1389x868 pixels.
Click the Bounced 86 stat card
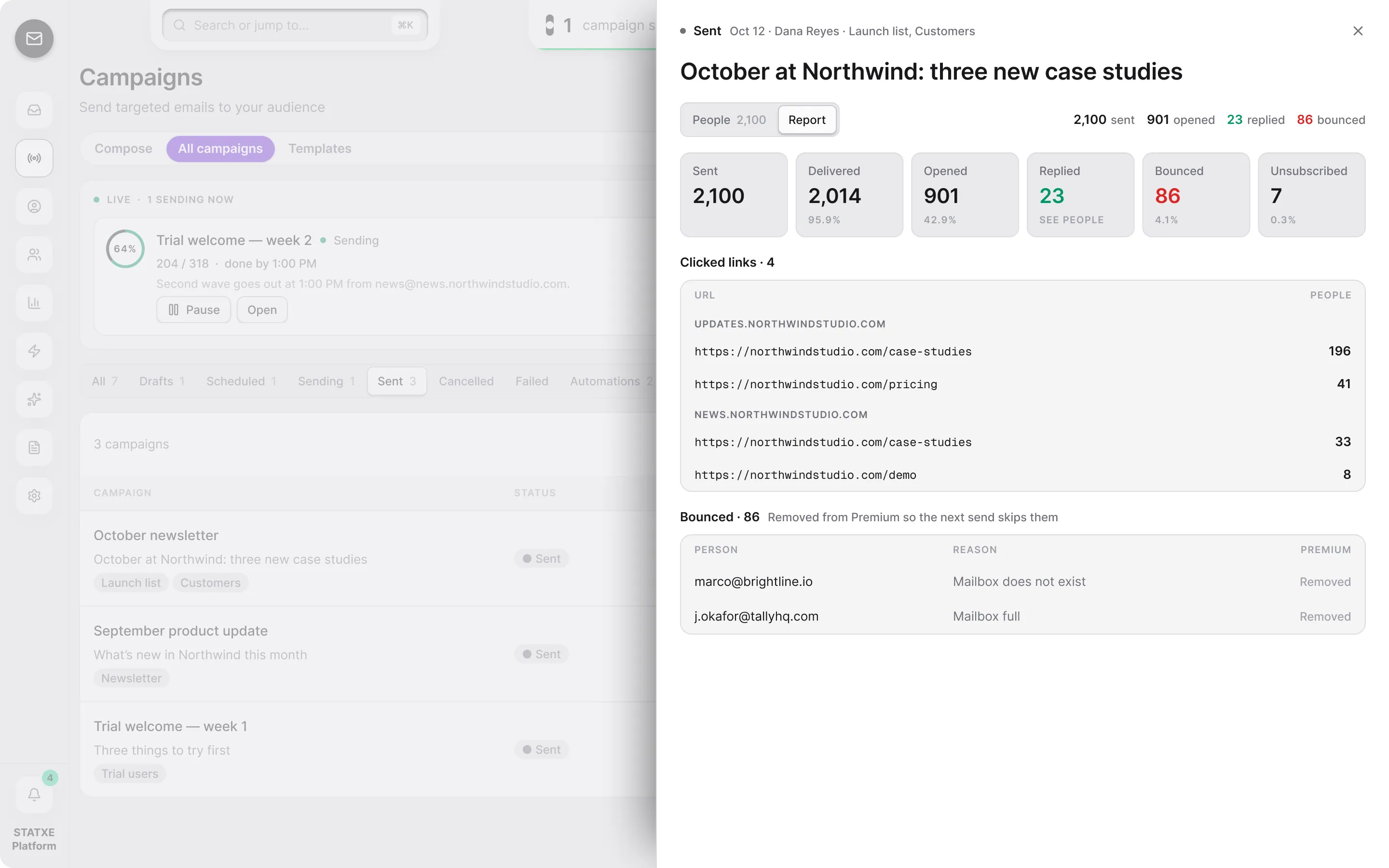pos(1196,195)
